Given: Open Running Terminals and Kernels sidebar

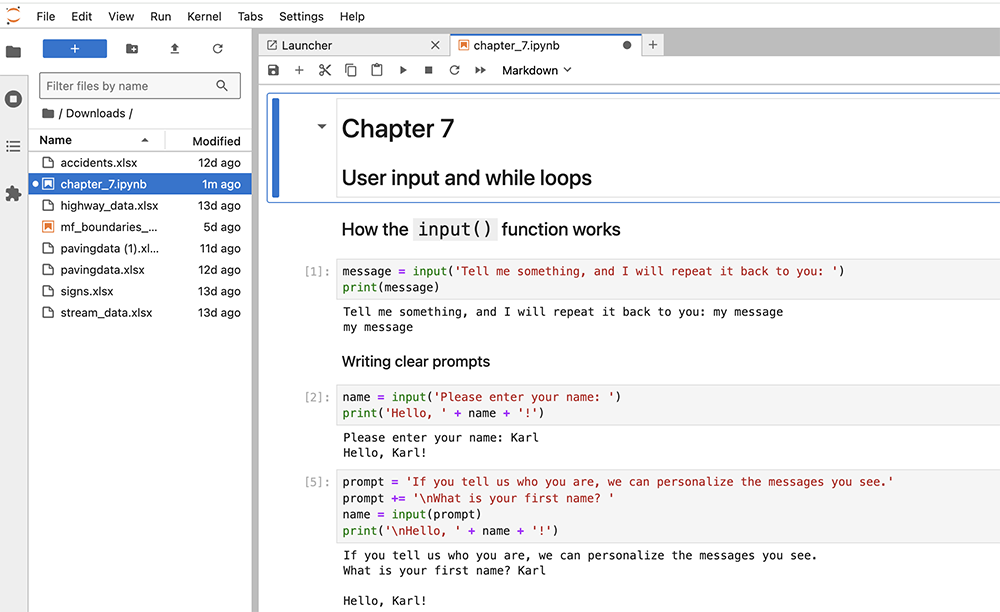Looking at the screenshot, I should coord(13,99).
